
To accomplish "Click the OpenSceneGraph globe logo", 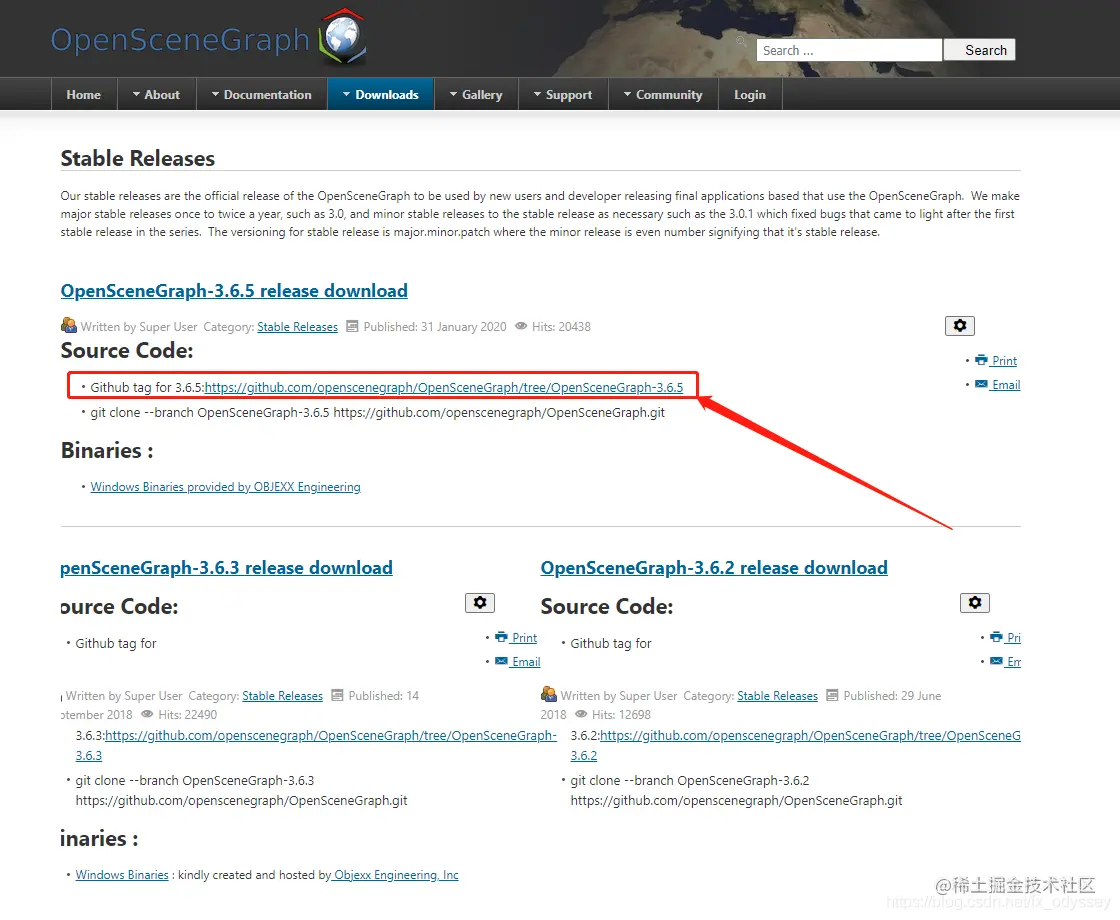I will (x=343, y=35).
